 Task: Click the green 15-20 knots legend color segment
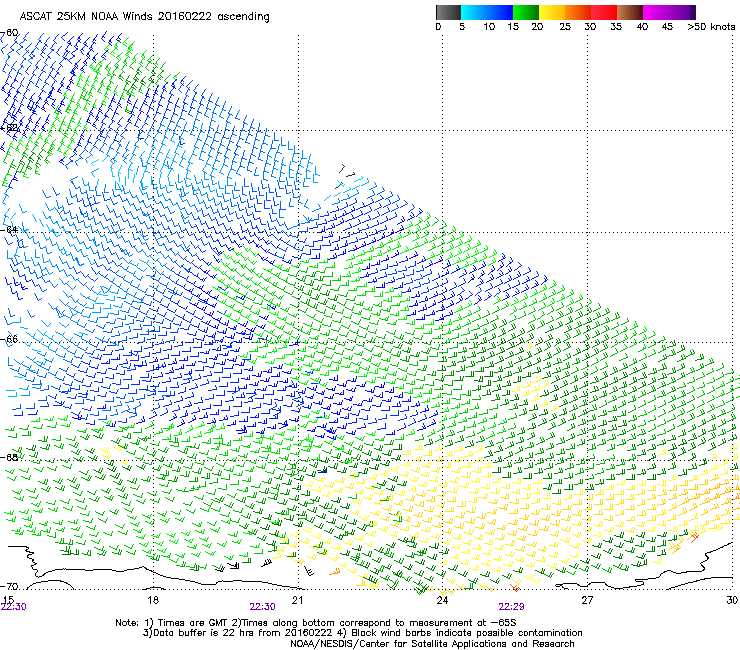point(526,12)
